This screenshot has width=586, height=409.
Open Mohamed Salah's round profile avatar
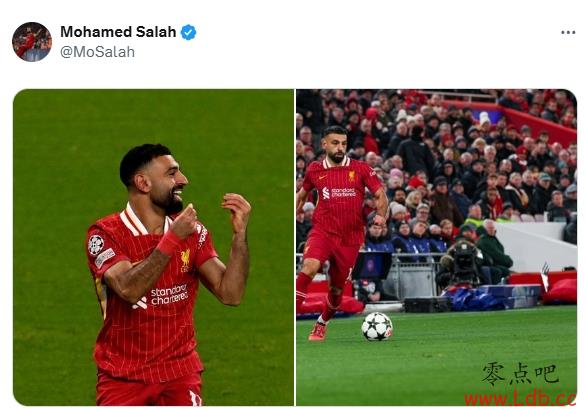(x=32, y=41)
